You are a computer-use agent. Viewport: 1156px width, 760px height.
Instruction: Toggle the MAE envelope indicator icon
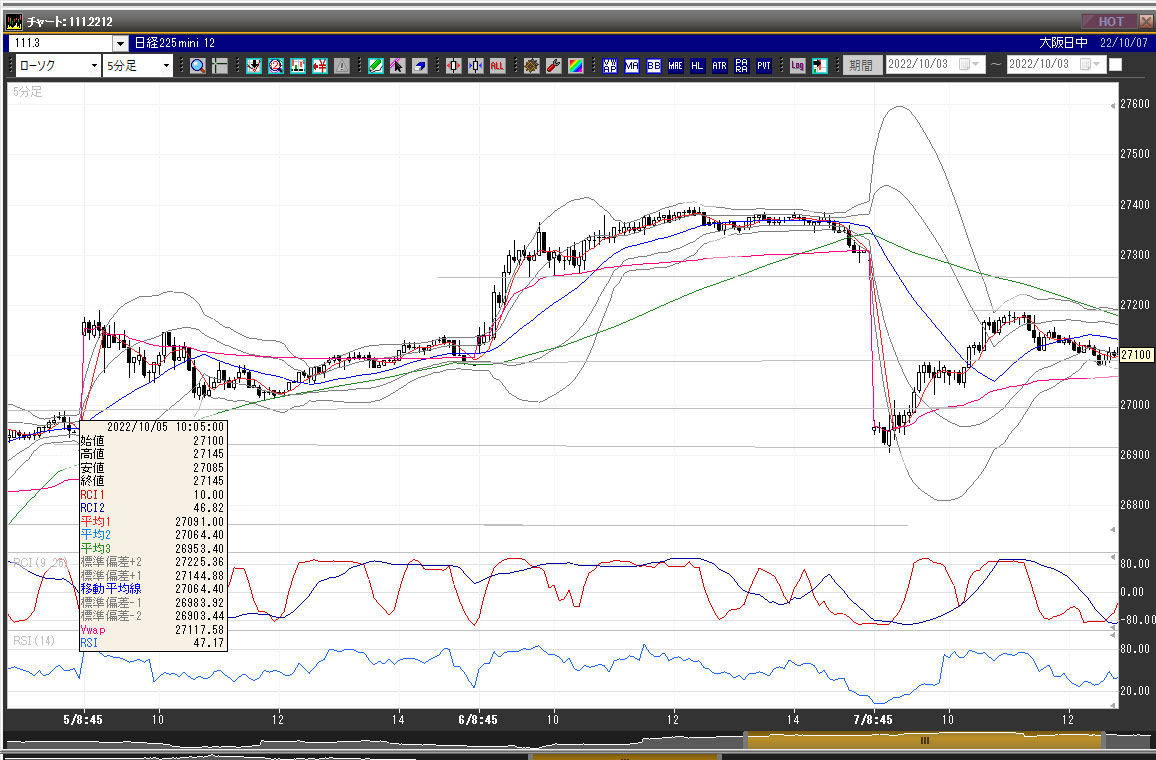675,66
